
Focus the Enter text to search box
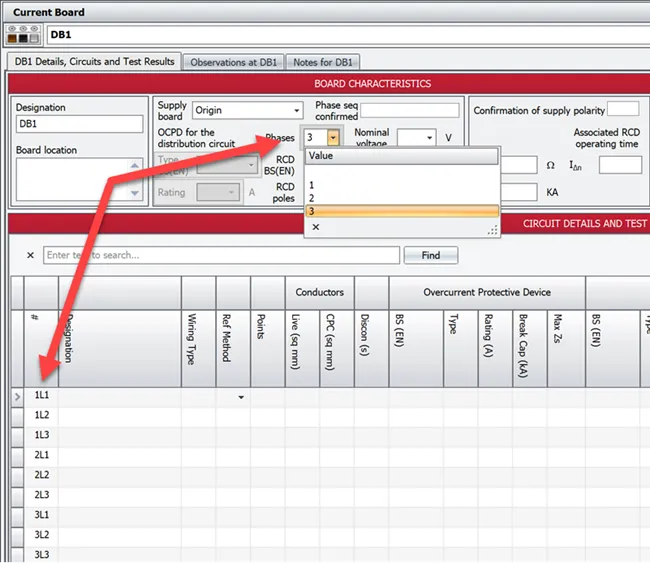222,256
